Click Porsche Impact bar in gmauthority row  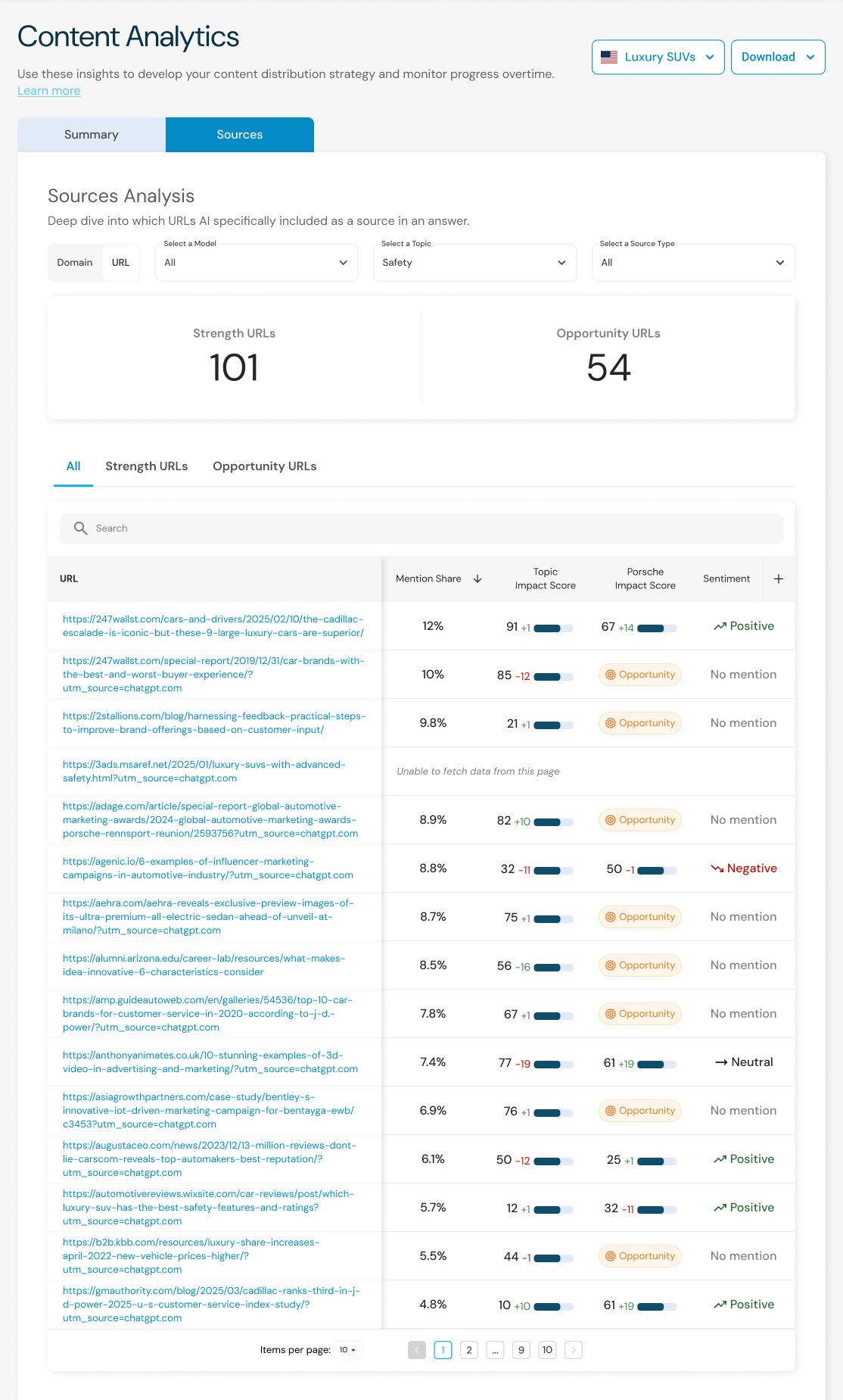(x=657, y=1307)
